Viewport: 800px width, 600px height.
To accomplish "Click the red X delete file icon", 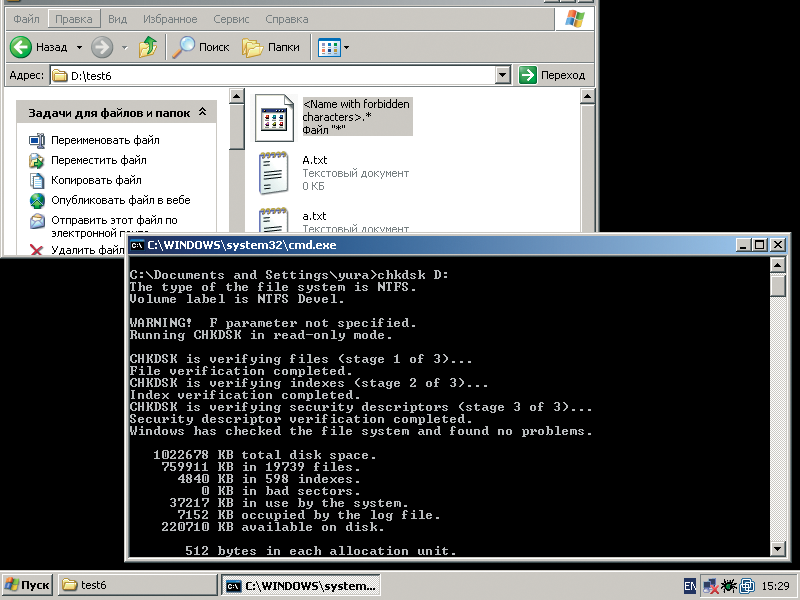I will (36, 250).
